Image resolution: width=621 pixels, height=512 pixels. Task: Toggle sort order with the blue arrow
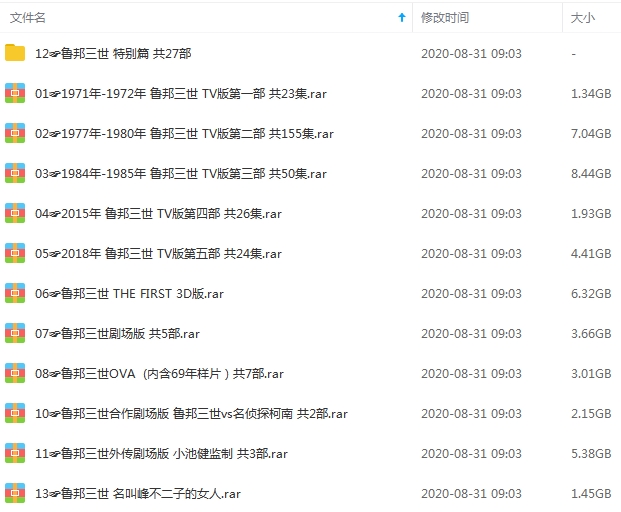click(402, 17)
